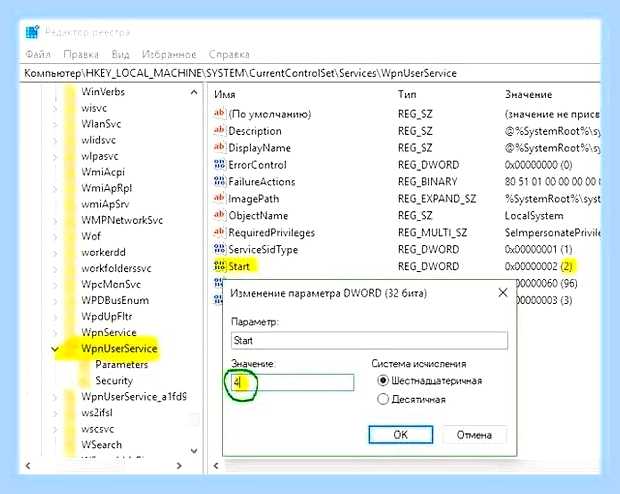Screen dimensions: 620x494
Task: Click the Значение column header
Action: 528,95
